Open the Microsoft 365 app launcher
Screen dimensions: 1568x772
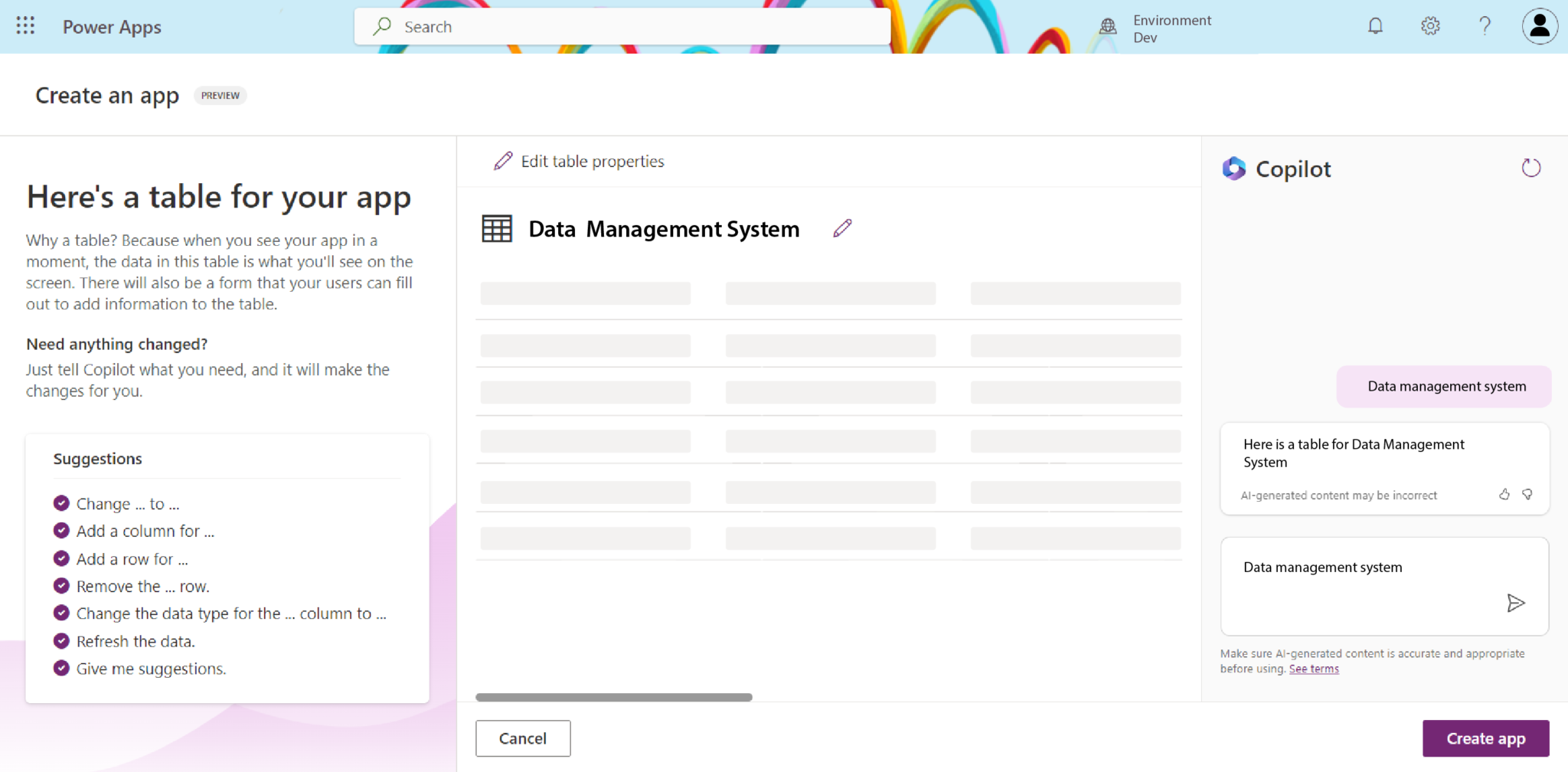pyautogui.click(x=24, y=25)
